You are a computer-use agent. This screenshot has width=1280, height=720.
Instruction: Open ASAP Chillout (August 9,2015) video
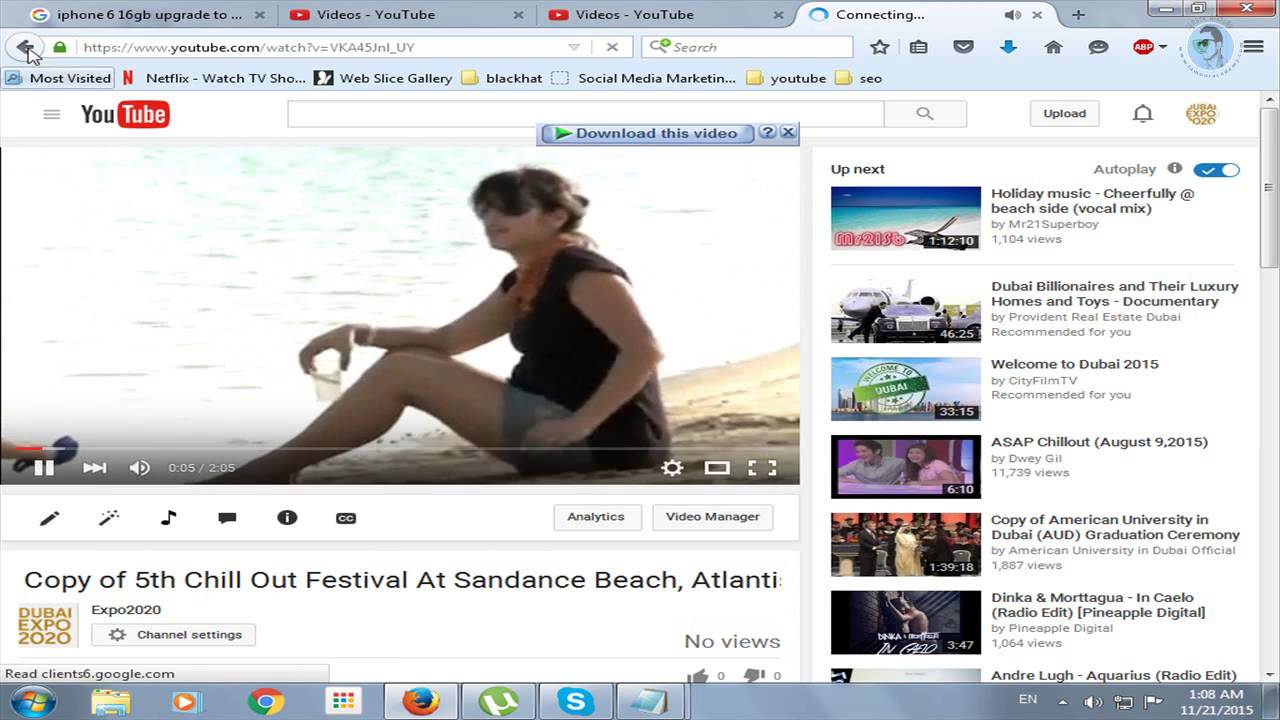pyautogui.click(x=1099, y=442)
